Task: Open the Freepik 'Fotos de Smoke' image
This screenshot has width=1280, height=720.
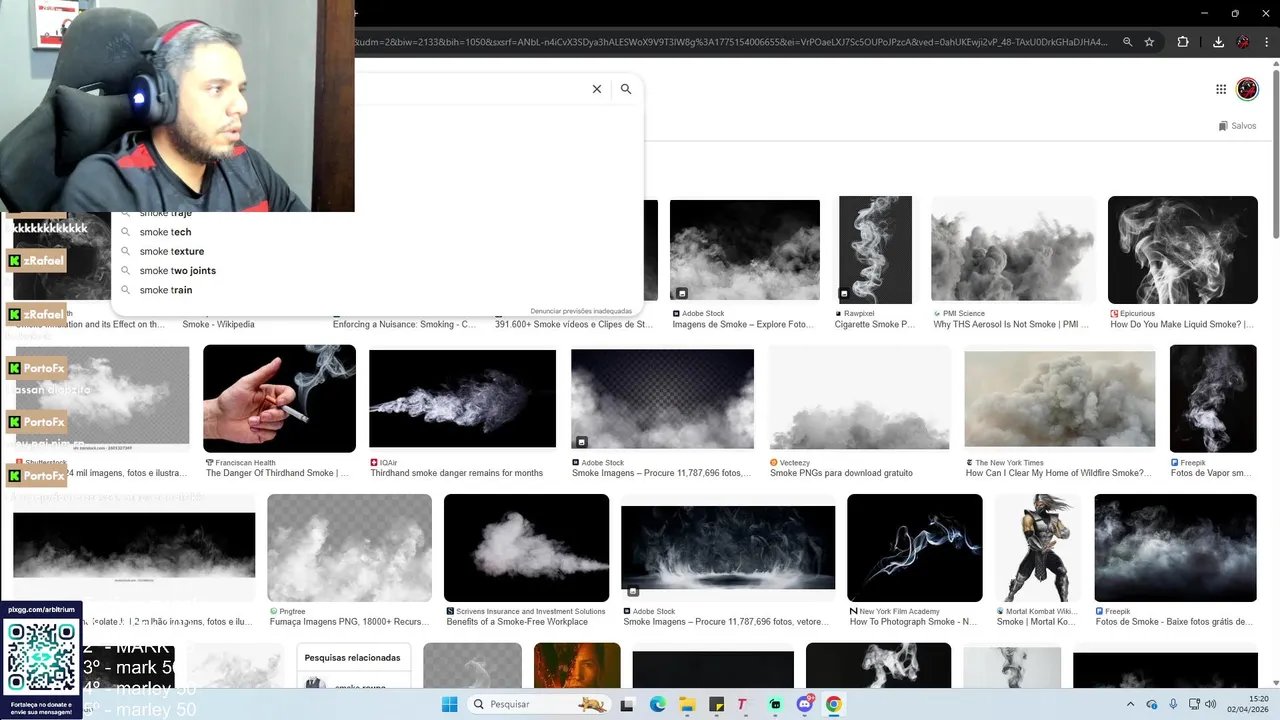Action: point(1175,548)
